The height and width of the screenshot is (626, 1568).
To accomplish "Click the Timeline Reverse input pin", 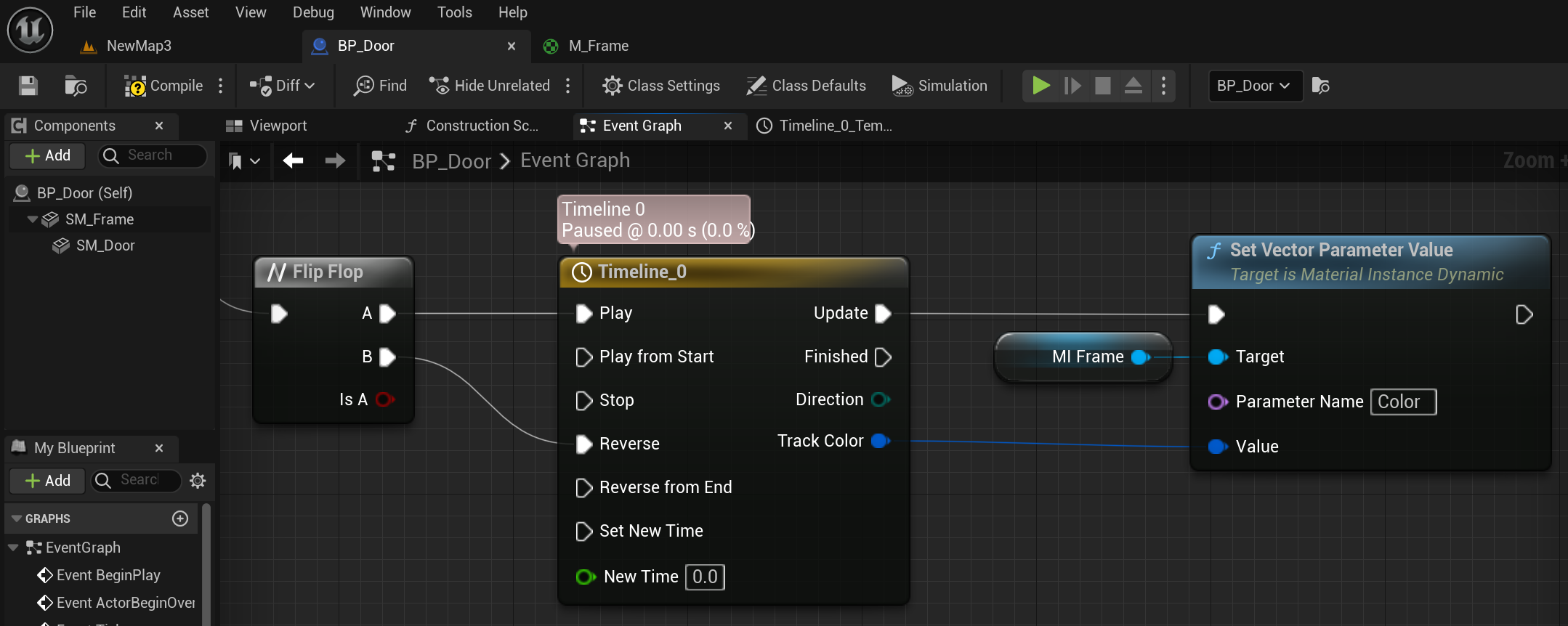I will point(584,444).
